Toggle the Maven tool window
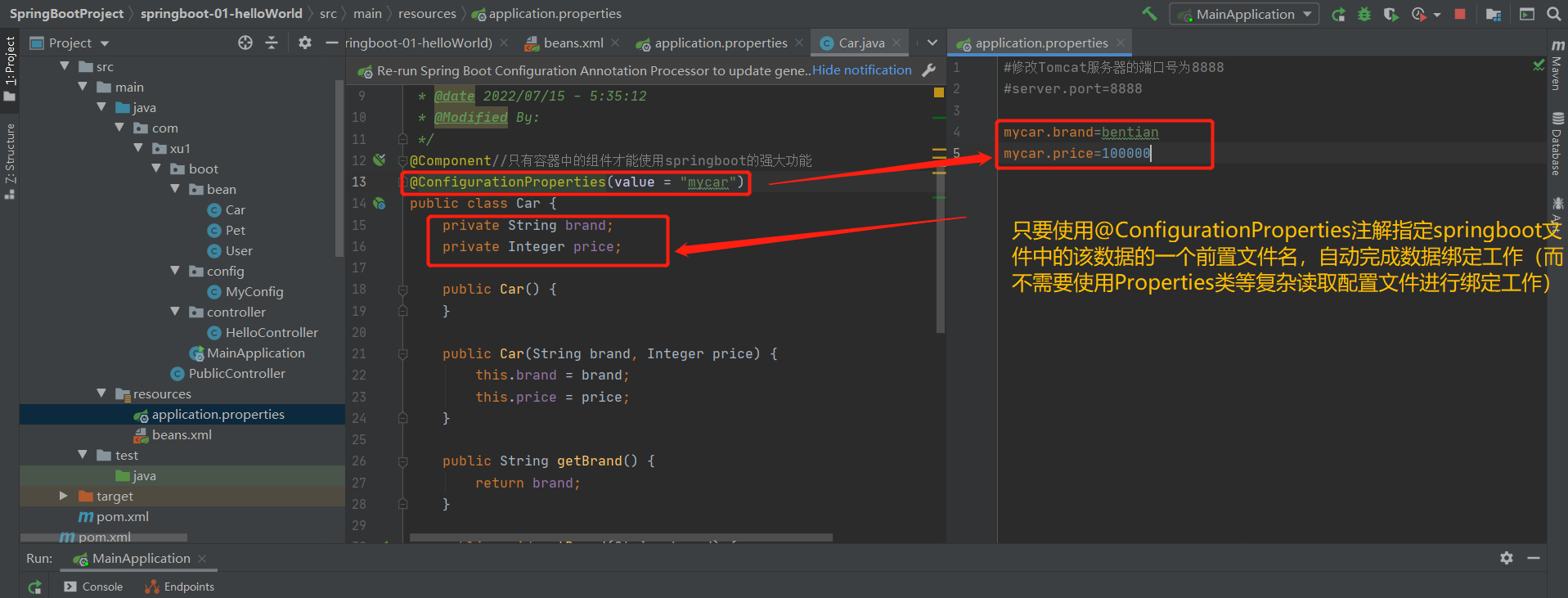Screen dimensions: 1568x598 pyautogui.click(x=1557, y=65)
